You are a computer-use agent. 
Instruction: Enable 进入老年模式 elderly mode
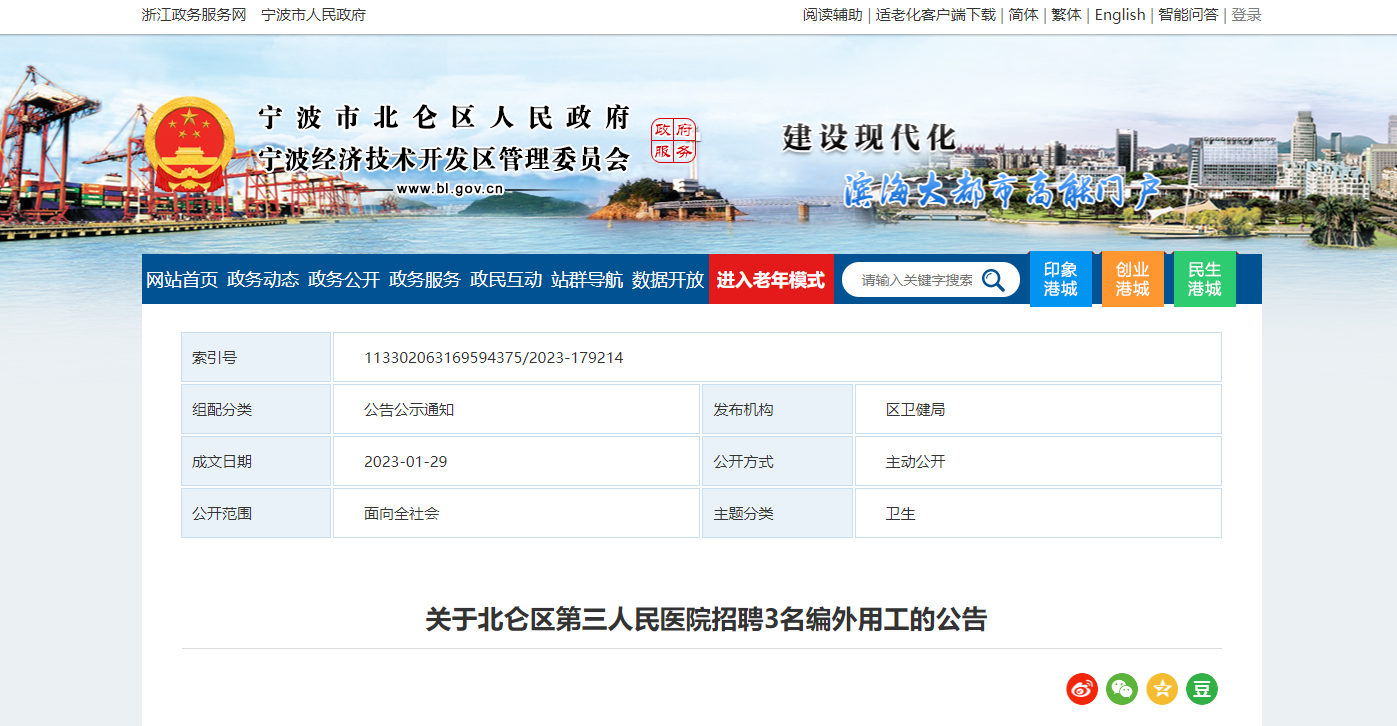click(770, 280)
